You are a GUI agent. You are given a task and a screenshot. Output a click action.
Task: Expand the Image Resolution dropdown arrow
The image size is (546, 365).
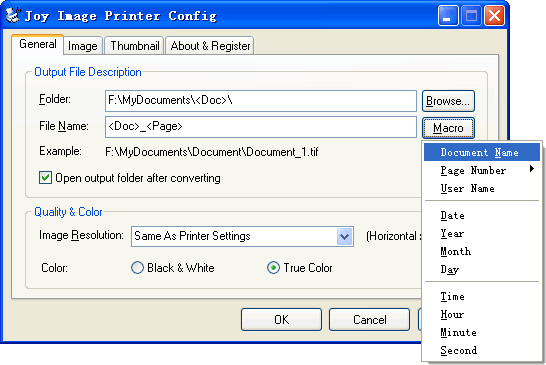point(345,236)
